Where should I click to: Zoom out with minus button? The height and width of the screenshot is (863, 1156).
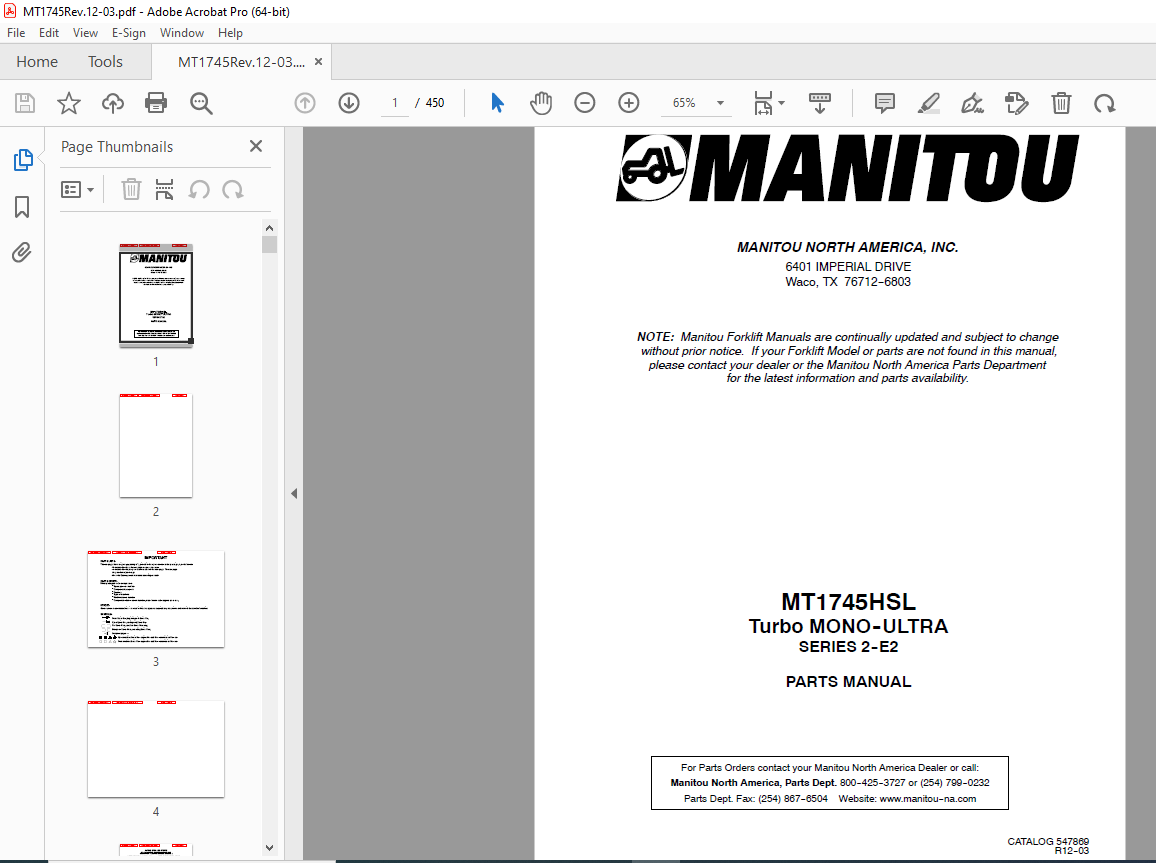tap(585, 103)
